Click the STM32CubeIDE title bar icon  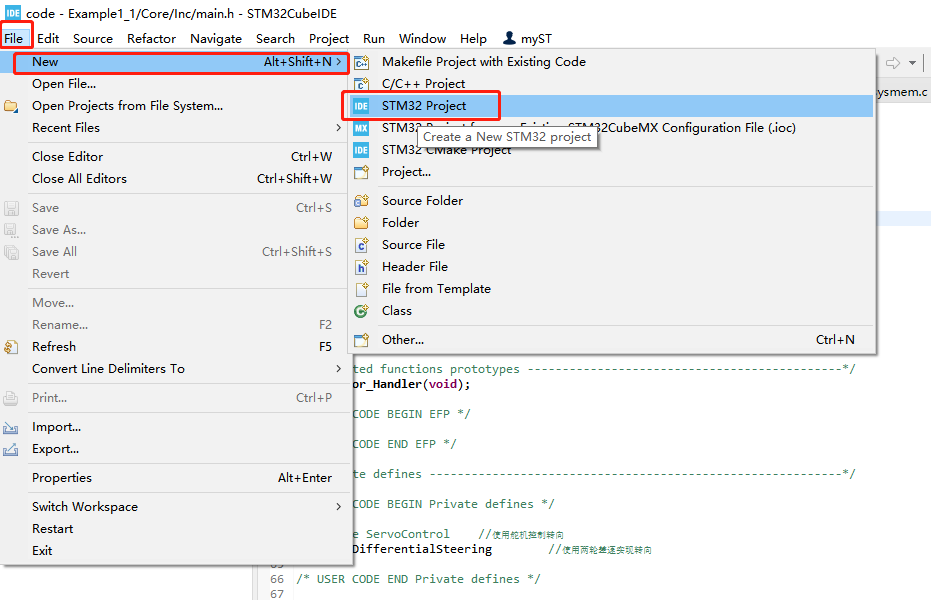click(12, 12)
